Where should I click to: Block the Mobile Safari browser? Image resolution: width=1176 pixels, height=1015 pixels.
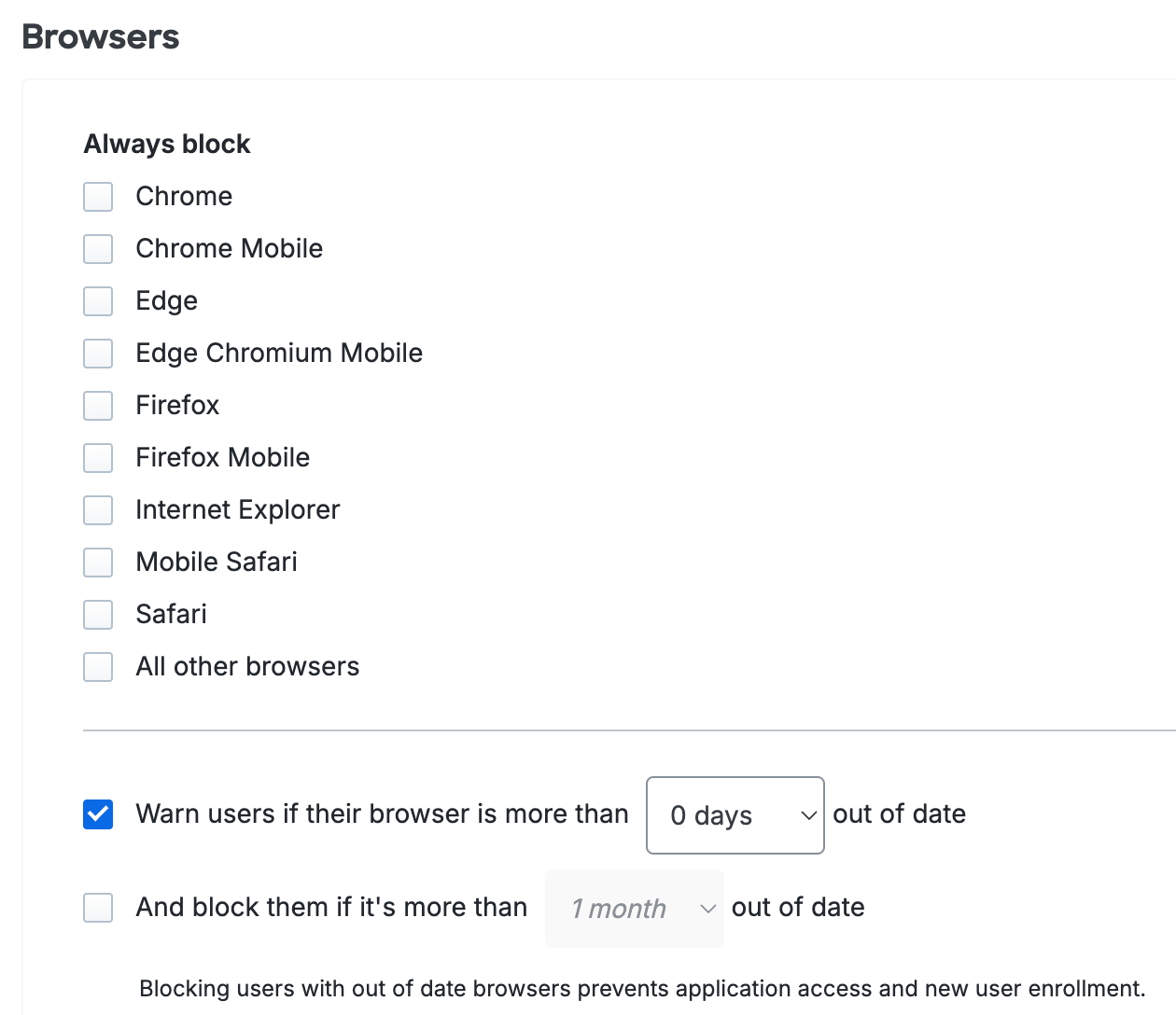[98, 563]
